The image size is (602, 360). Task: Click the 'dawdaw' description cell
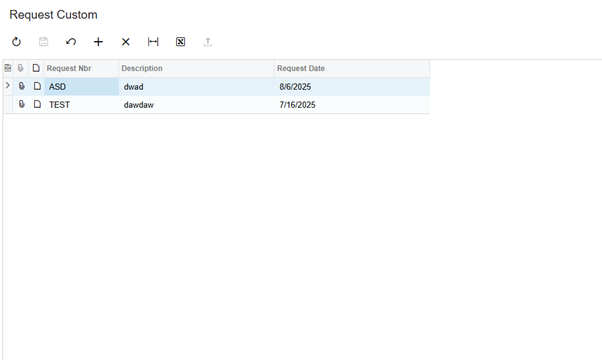(197, 105)
